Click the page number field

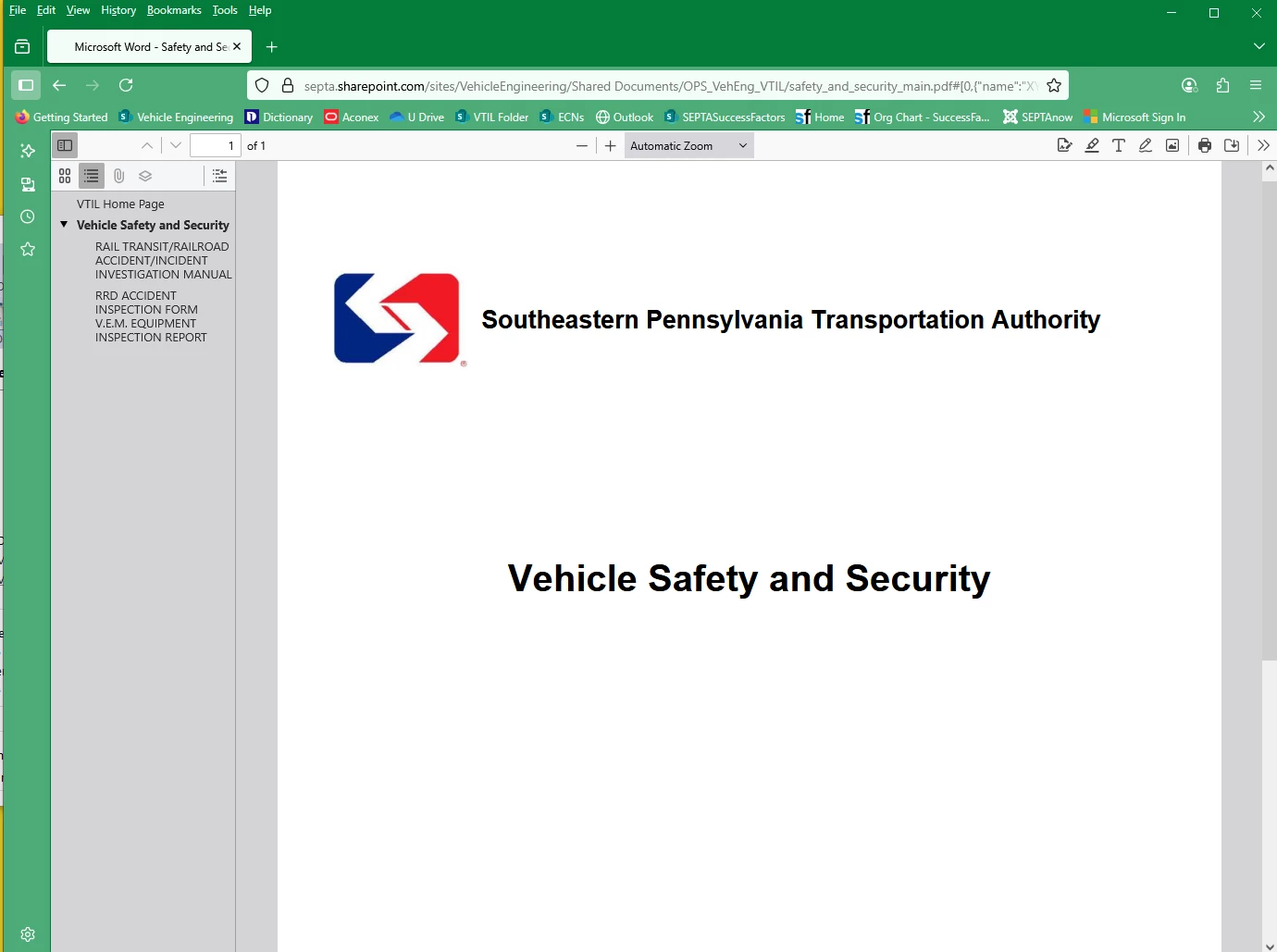[x=215, y=145]
